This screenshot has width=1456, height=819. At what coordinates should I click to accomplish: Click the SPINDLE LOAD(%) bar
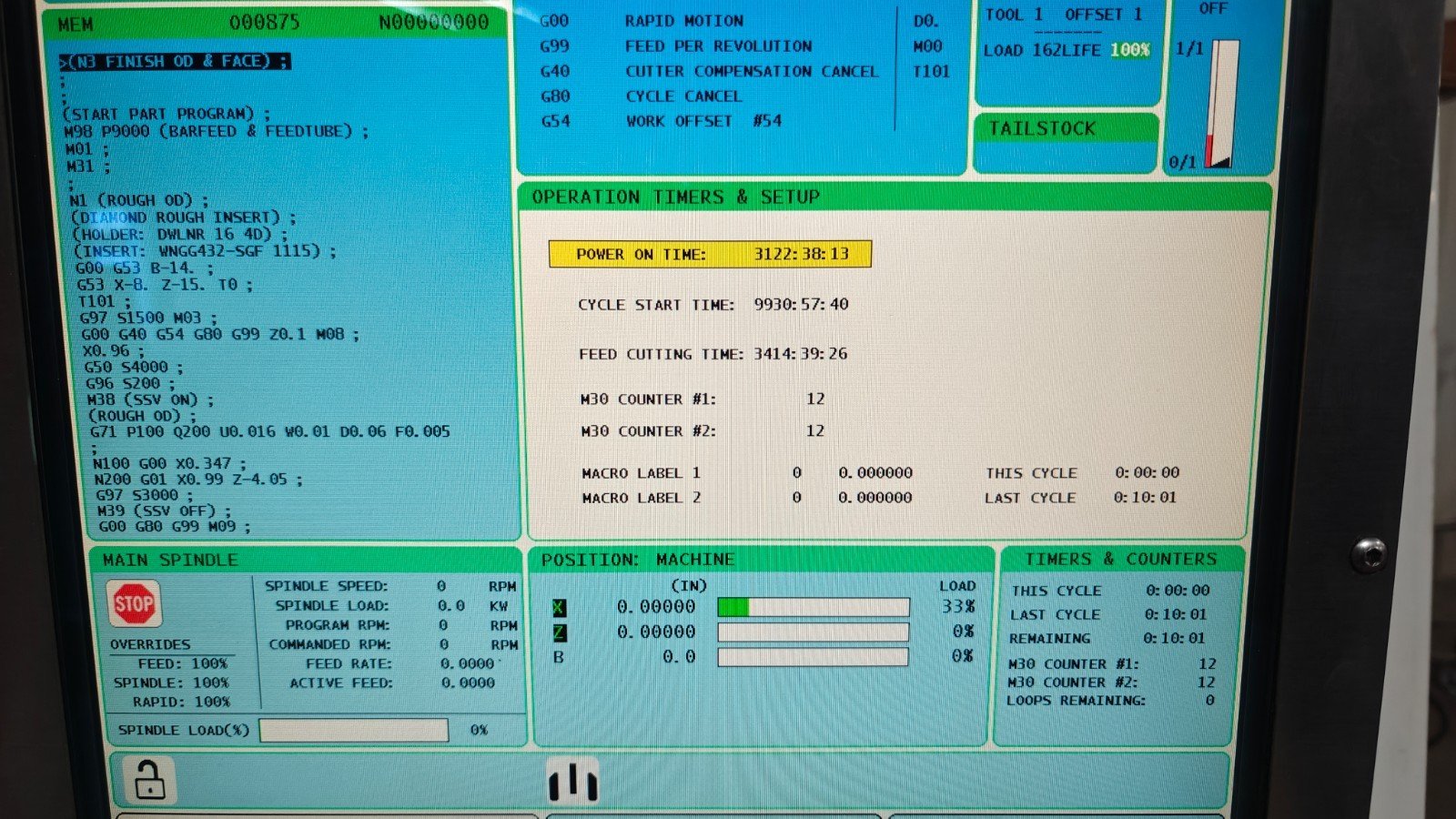(x=353, y=730)
